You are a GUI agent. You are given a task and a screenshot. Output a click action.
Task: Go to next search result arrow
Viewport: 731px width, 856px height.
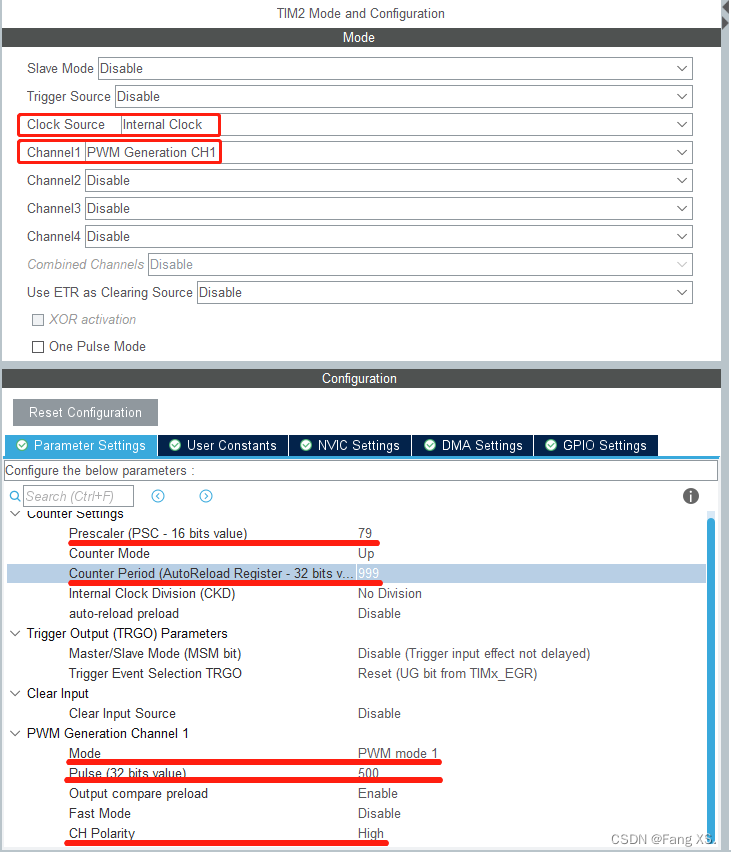coord(206,496)
